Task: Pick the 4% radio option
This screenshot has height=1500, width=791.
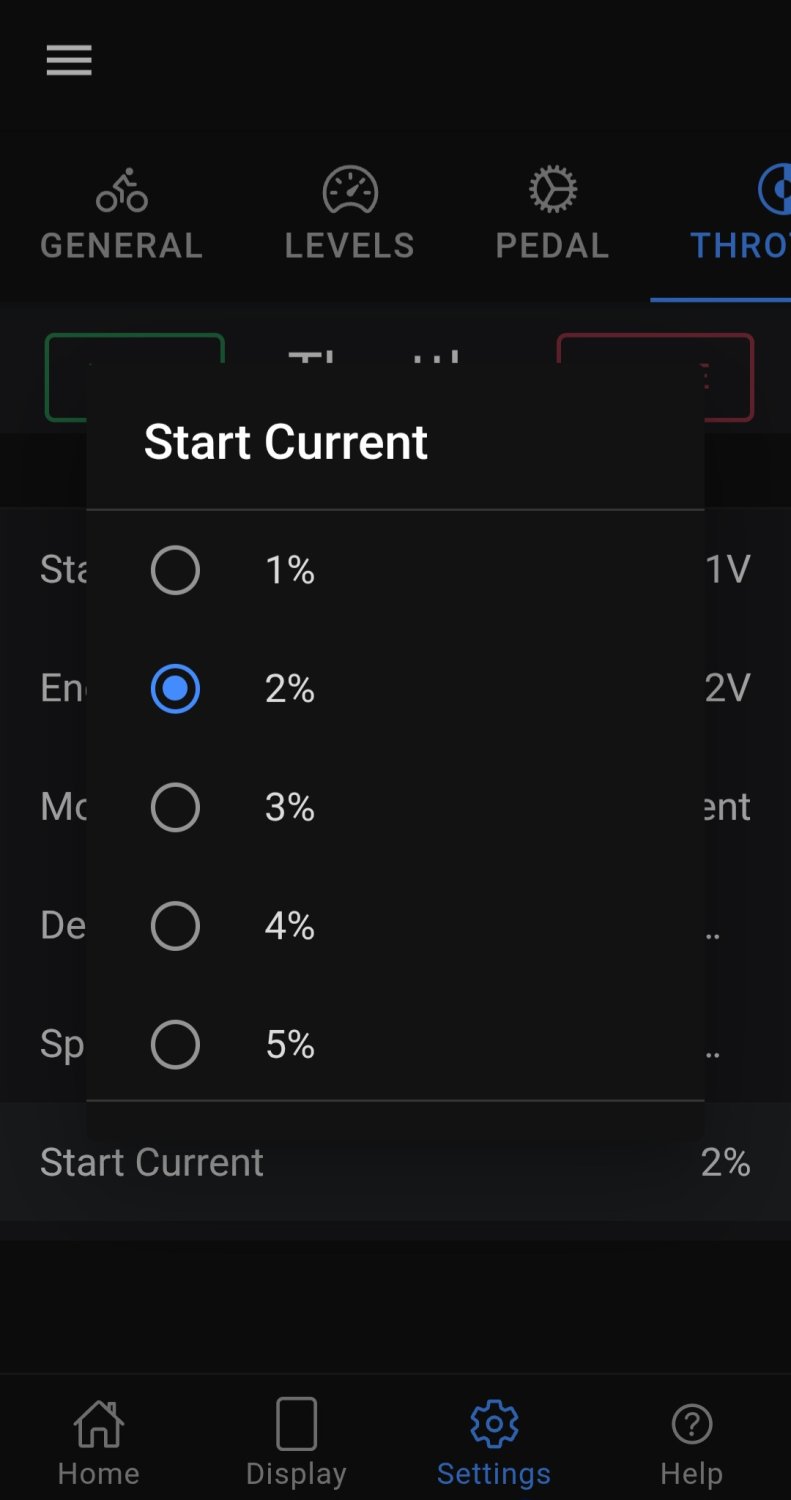Action: coord(175,927)
